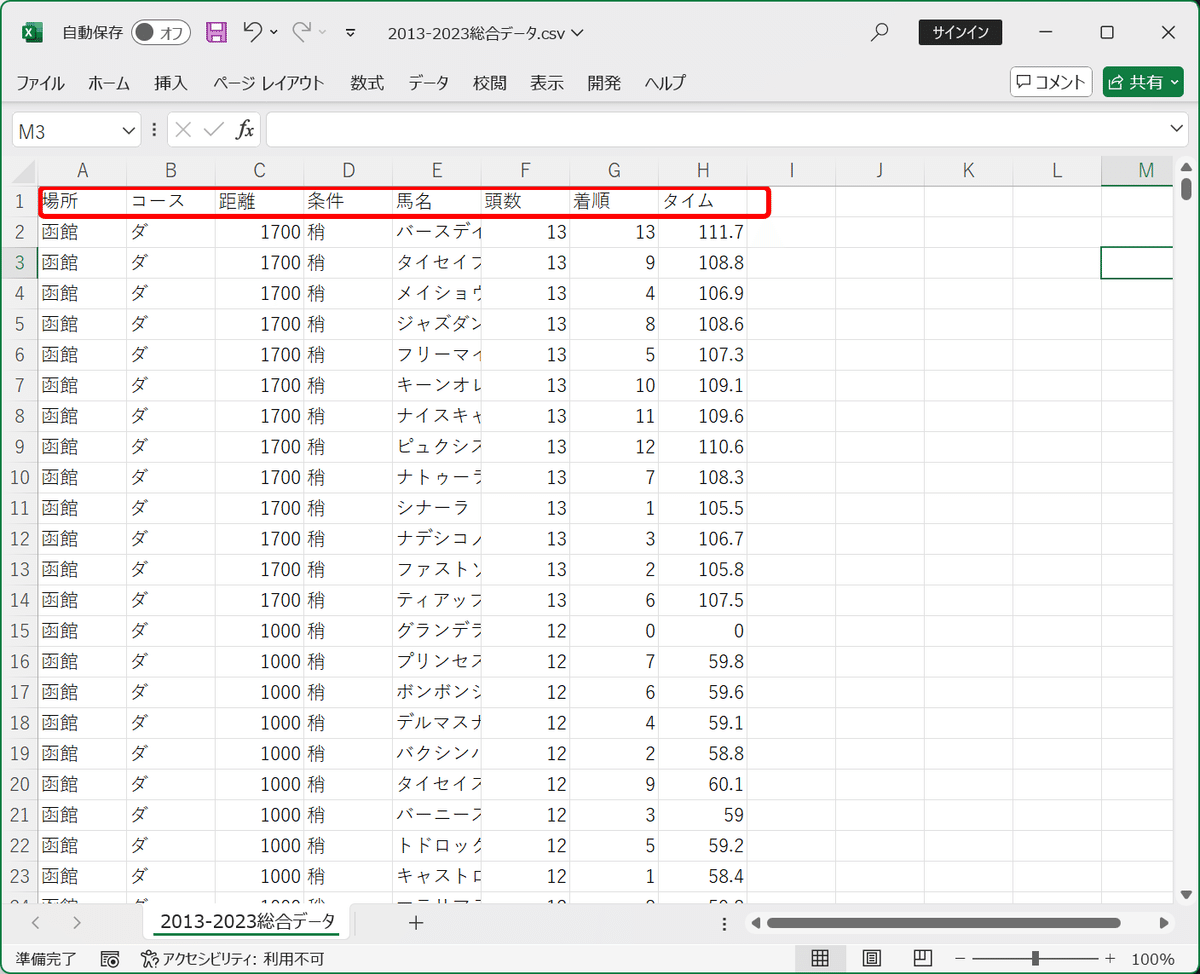Customize the Quick Access Toolbar
Screen dimensions: 1200x974
coord(350,33)
